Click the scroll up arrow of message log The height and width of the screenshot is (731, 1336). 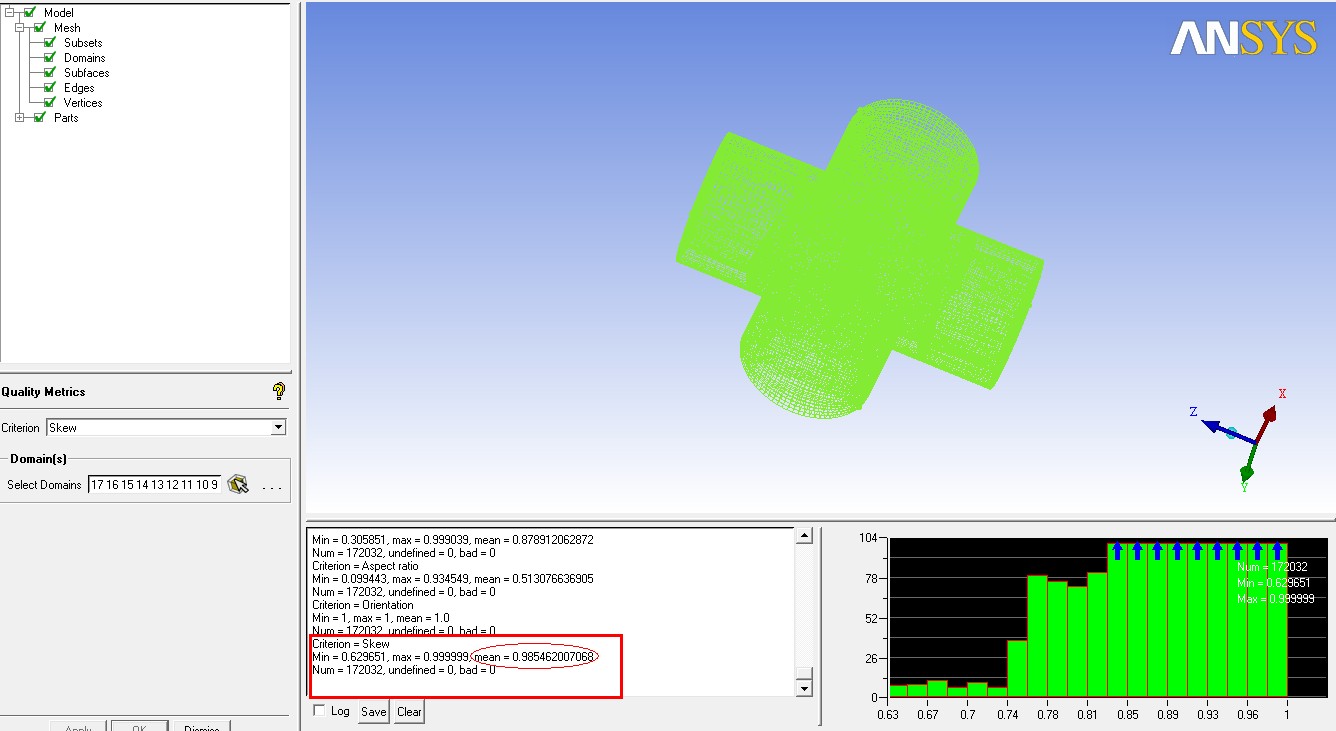[803, 537]
